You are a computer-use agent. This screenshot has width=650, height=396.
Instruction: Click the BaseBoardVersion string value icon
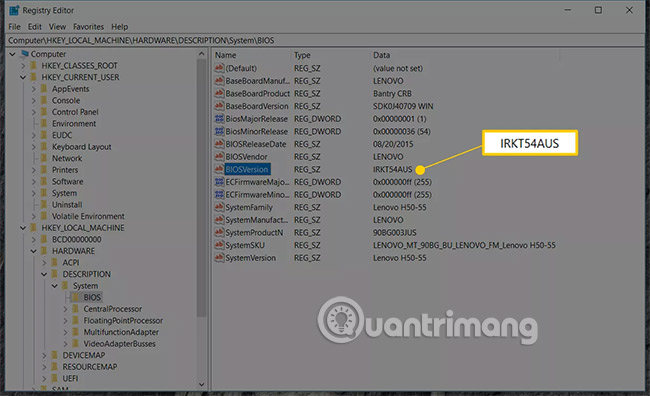(x=219, y=106)
